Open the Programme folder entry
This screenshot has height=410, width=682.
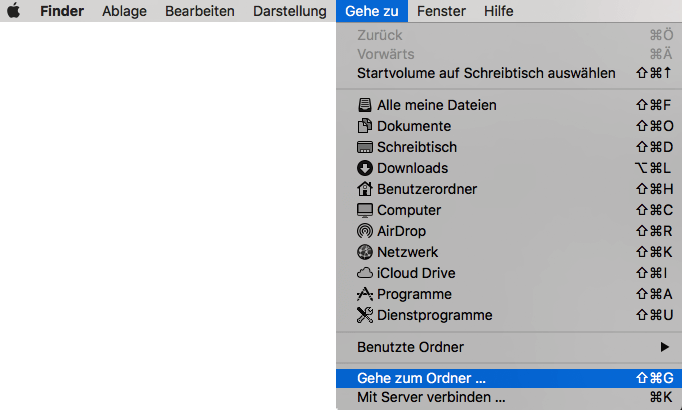pyautogui.click(x=414, y=294)
